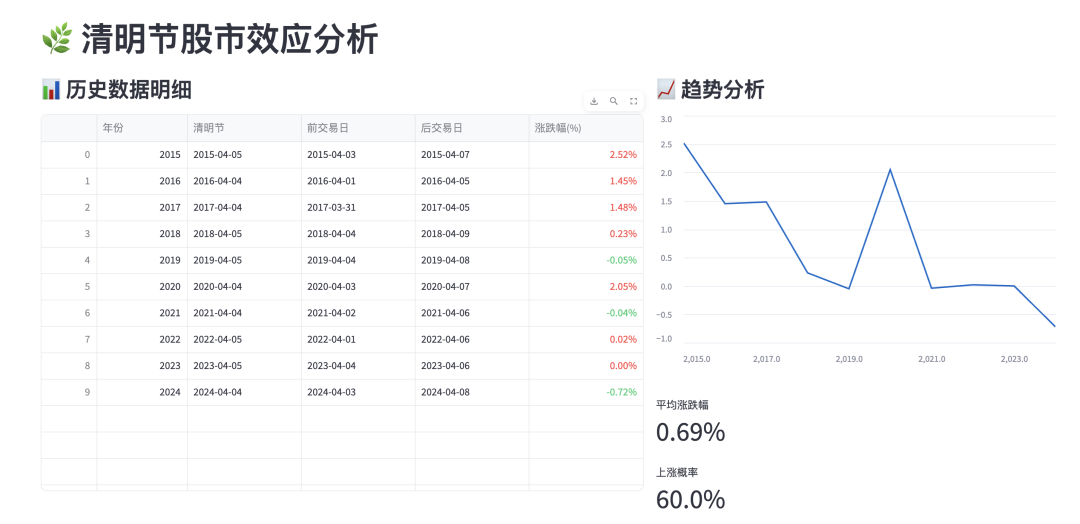This screenshot has width=1080, height=524.
Task: Click the 2022-04-01 前交易日 cell
Action: click(x=358, y=339)
